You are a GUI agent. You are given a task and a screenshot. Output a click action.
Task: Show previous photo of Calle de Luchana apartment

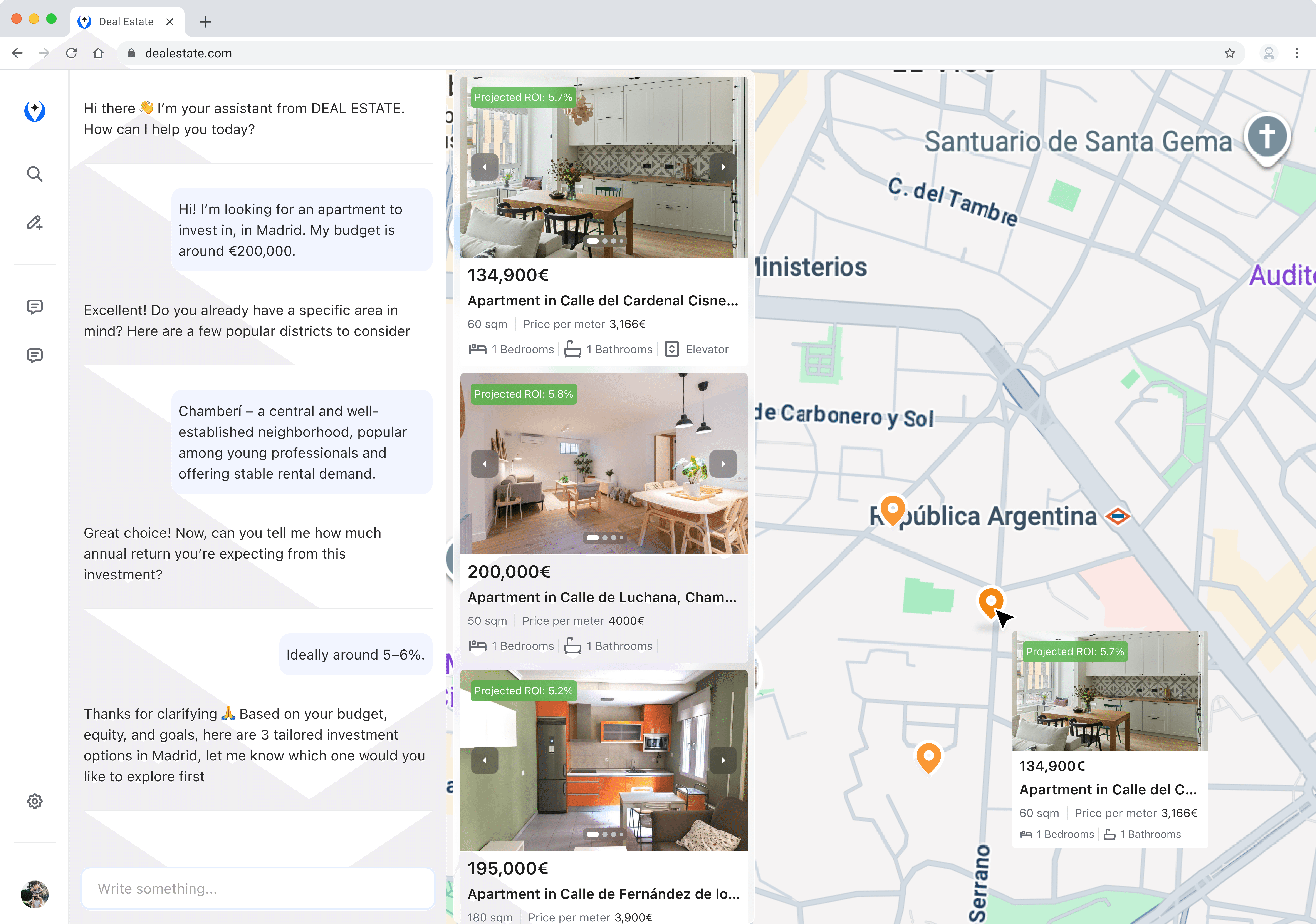coord(484,464)
